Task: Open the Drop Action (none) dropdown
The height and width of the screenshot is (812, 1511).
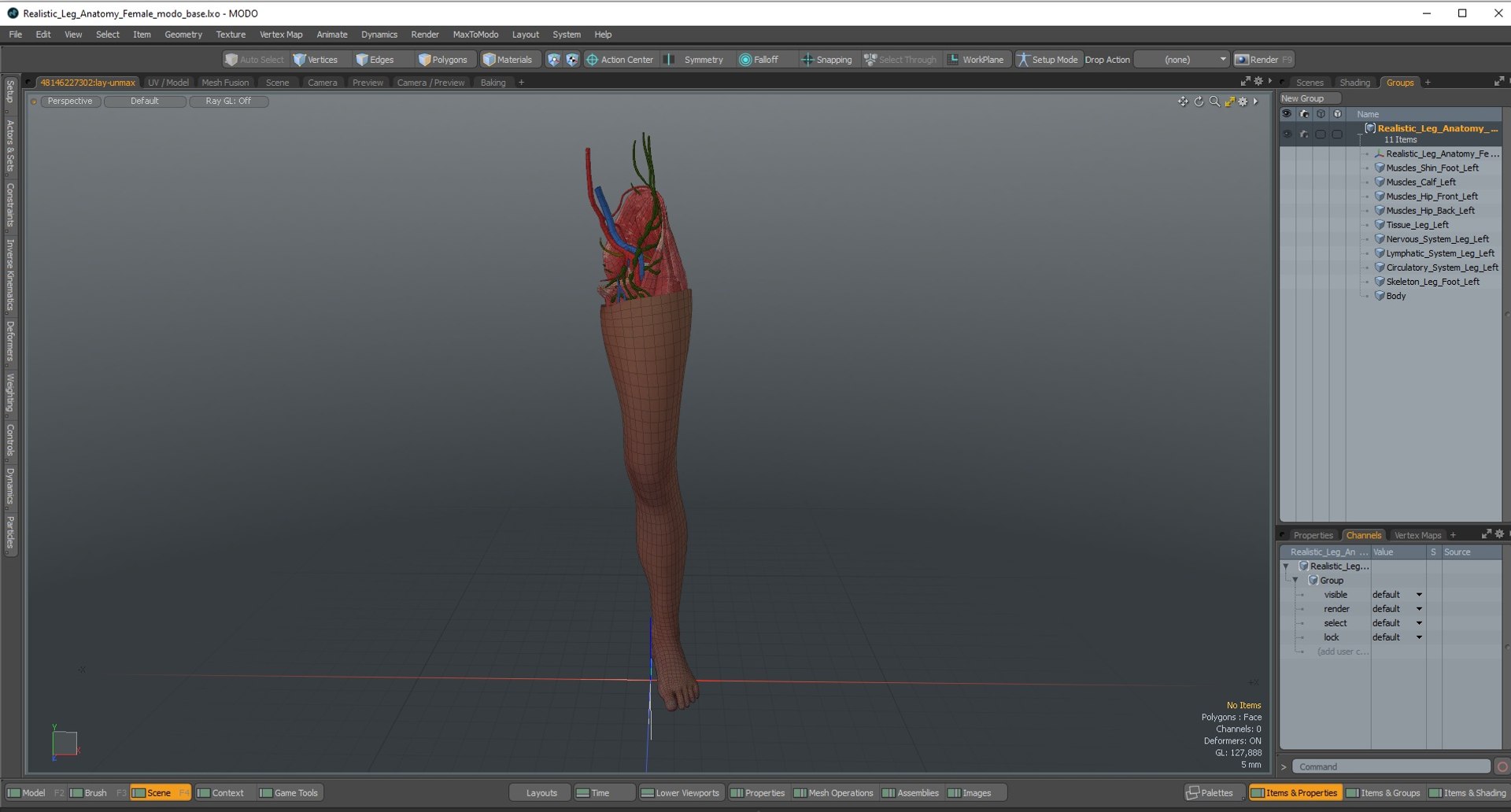Action: pos(1182,60)
